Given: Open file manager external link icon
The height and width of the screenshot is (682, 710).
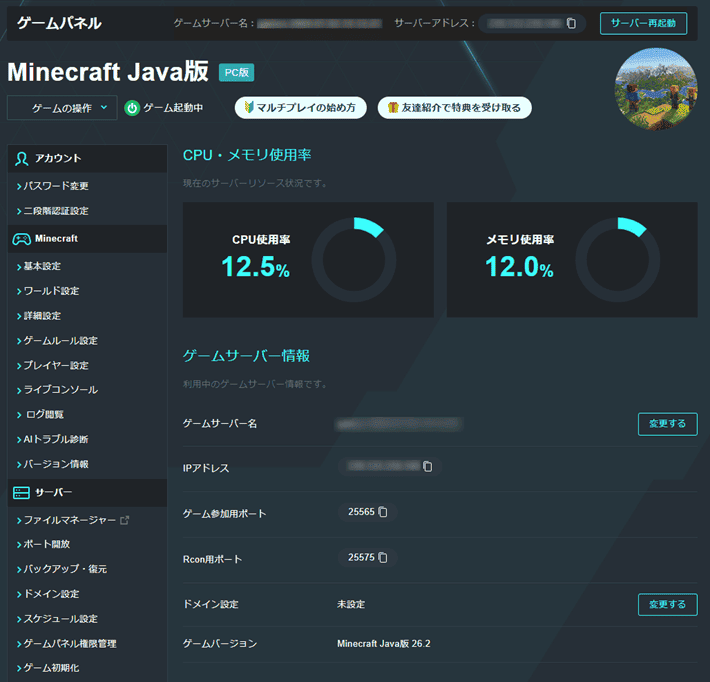Looking at the screenshot, I should (x=125, y=520).
